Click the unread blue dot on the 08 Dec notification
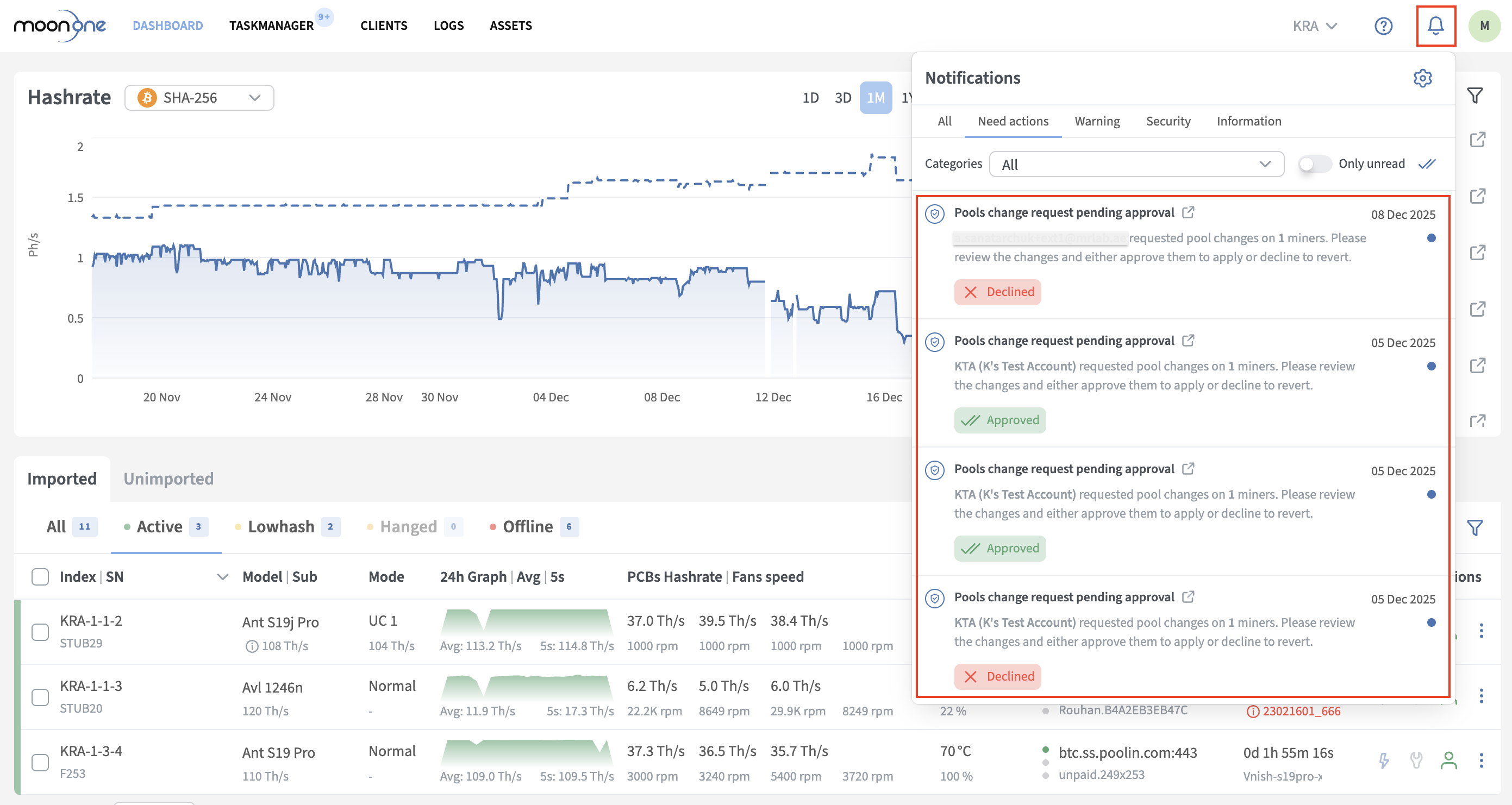 [1431, 238]
